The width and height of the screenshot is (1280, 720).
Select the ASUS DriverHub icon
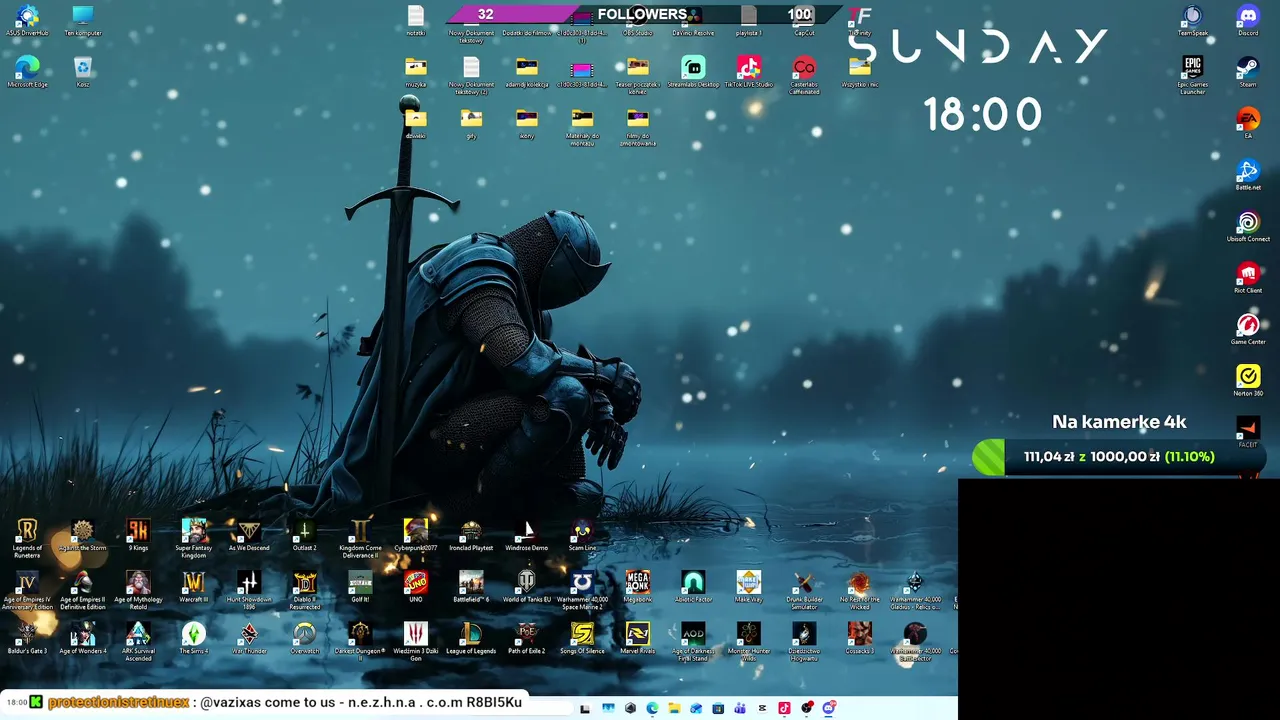tap(27, 20)
